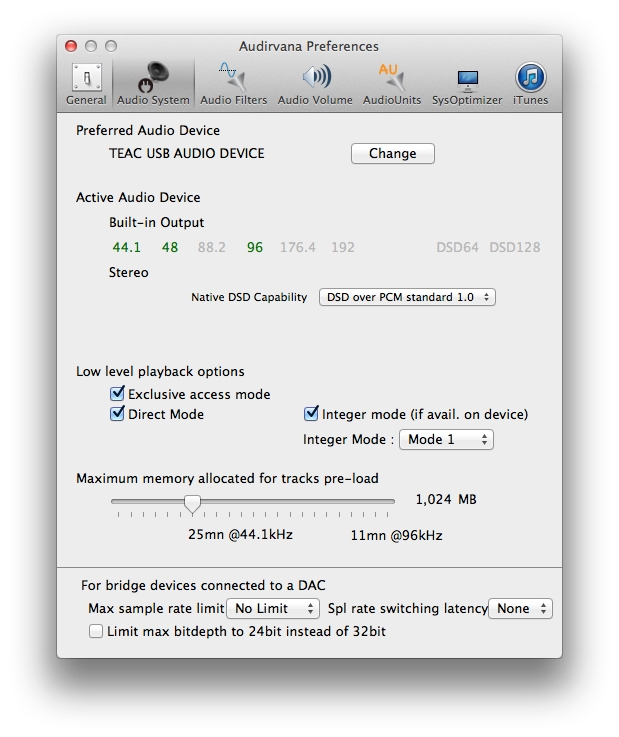Toggle the Direct Mode checkbox
This screenshot has width=619, height=737.
117,414
